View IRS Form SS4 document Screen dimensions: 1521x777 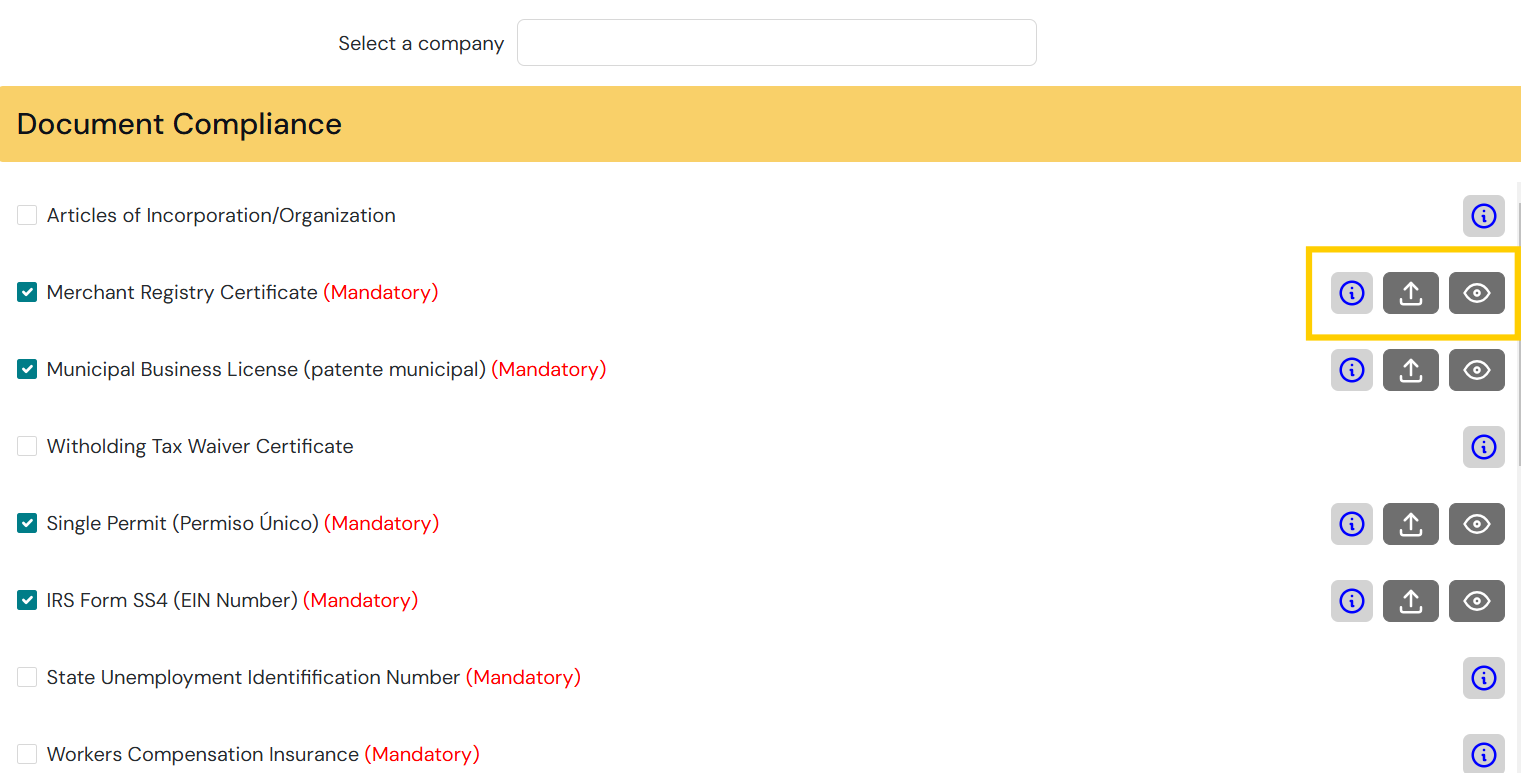coord(1476,601)
